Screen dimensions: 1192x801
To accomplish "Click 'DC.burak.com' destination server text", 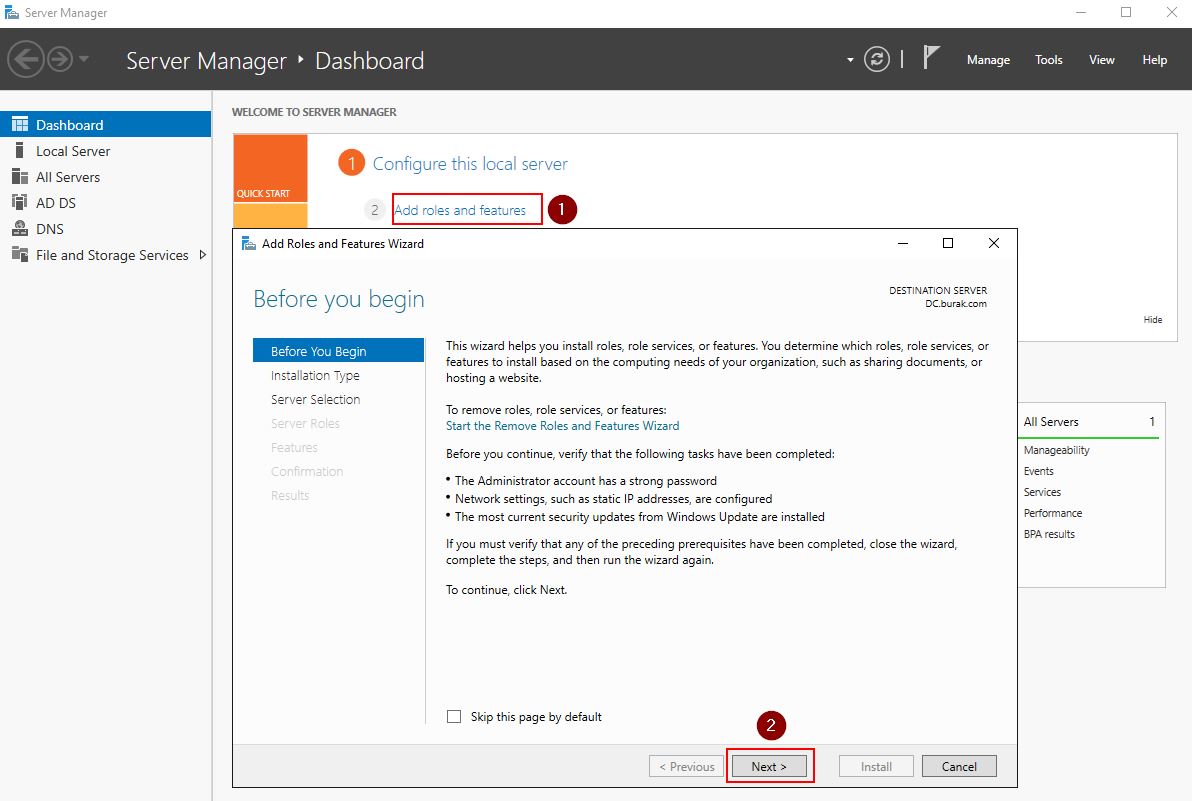I will [956, 304].
